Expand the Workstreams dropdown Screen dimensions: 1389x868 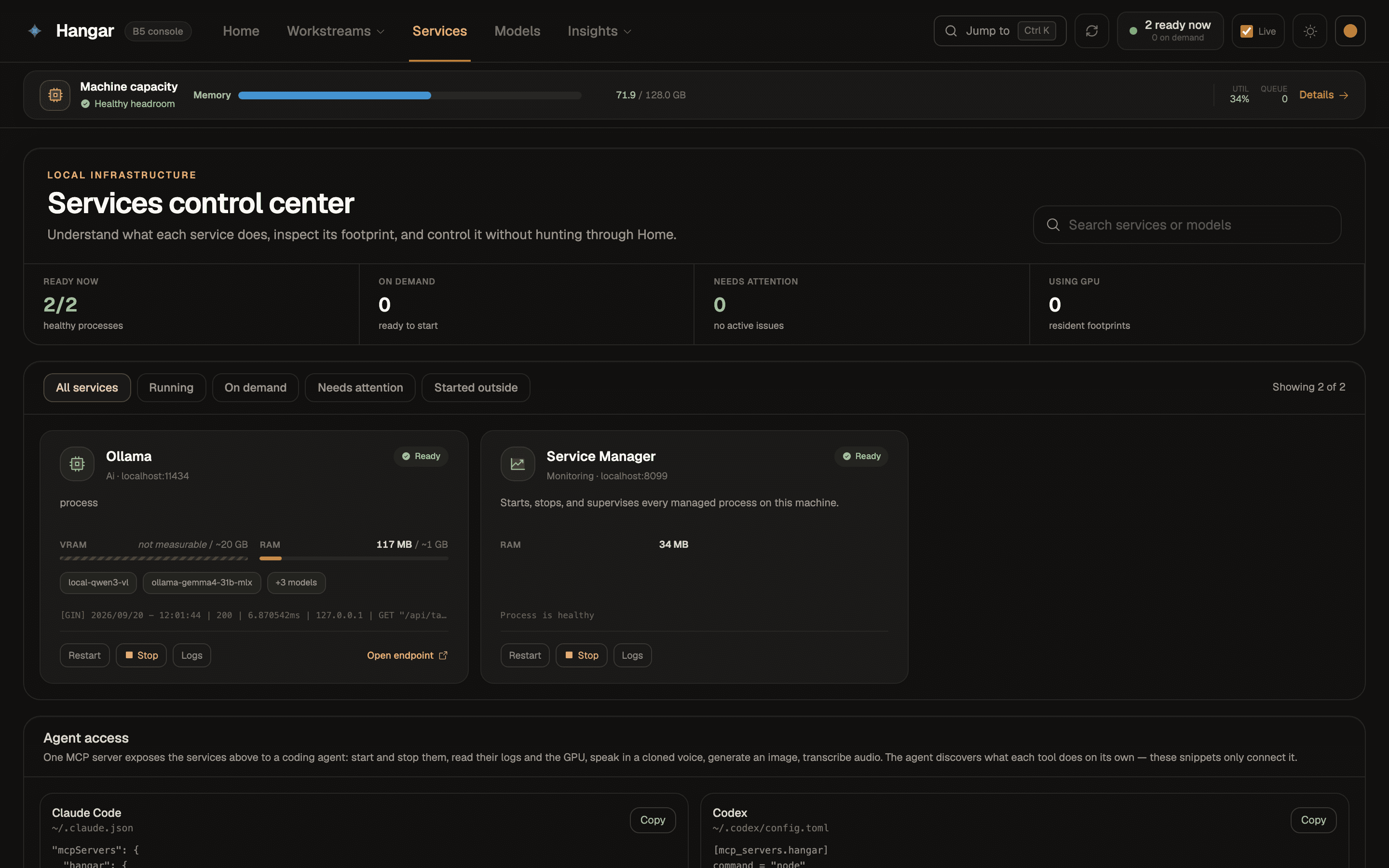click(x=336, y=31)
